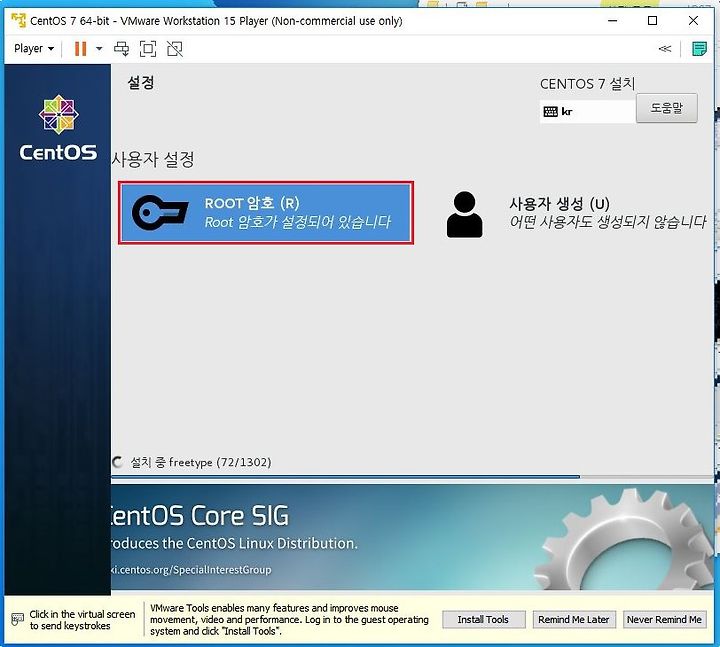Collapse toolbar with double chevron
Screen dimensions: 720x647
664,49
